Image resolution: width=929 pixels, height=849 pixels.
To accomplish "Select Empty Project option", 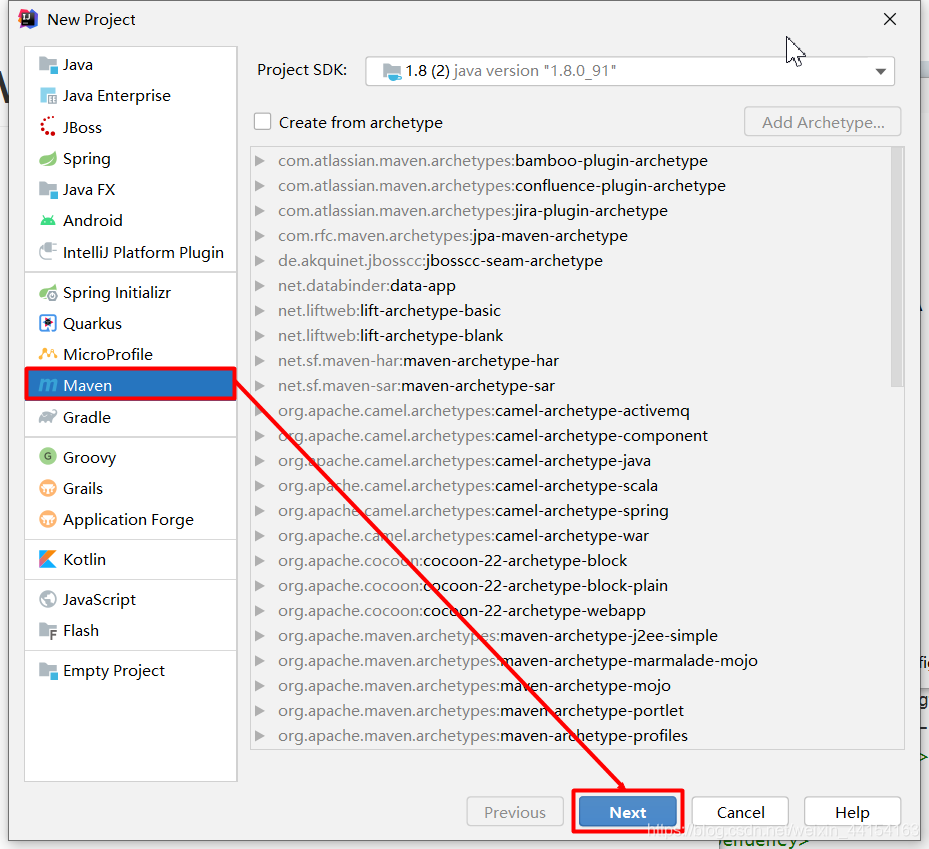I will click(x=130, y=670).
